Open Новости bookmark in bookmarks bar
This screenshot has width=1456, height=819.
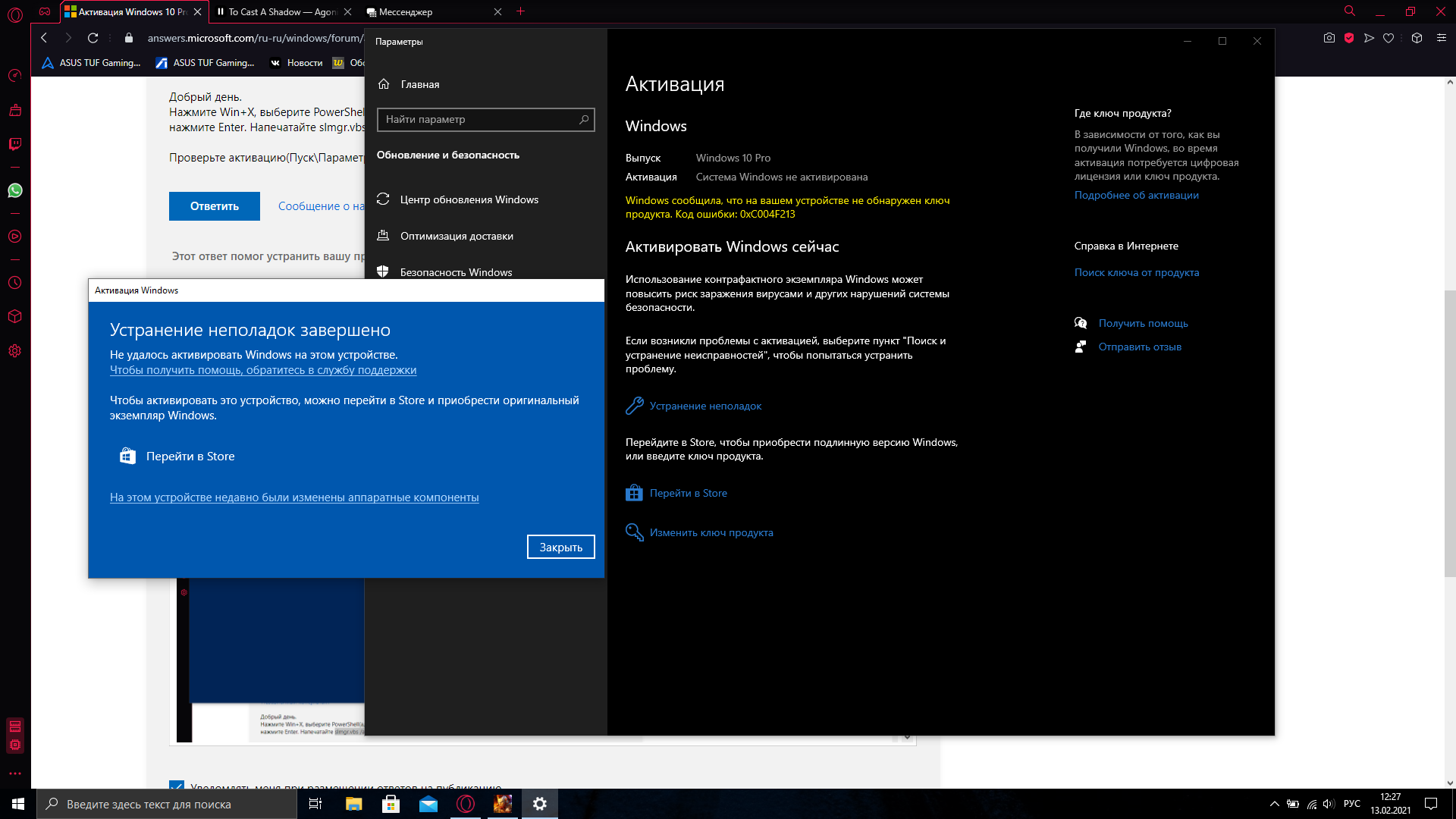[x=297, y=63]
